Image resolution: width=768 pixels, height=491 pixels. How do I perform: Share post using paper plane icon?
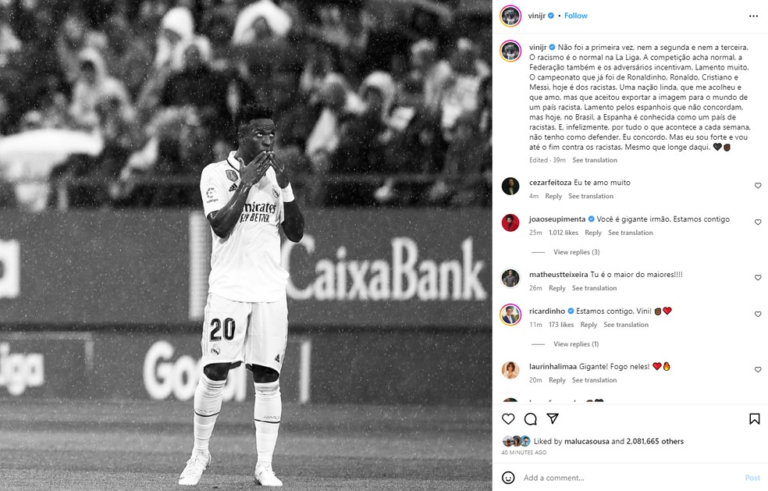[552, 418]
